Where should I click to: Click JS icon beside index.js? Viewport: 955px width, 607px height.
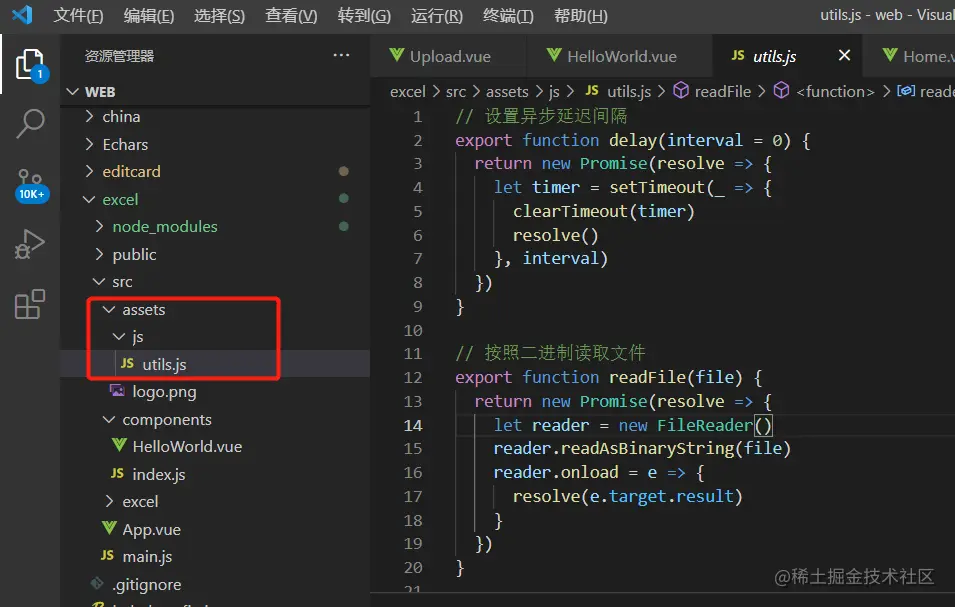point(118,473)
